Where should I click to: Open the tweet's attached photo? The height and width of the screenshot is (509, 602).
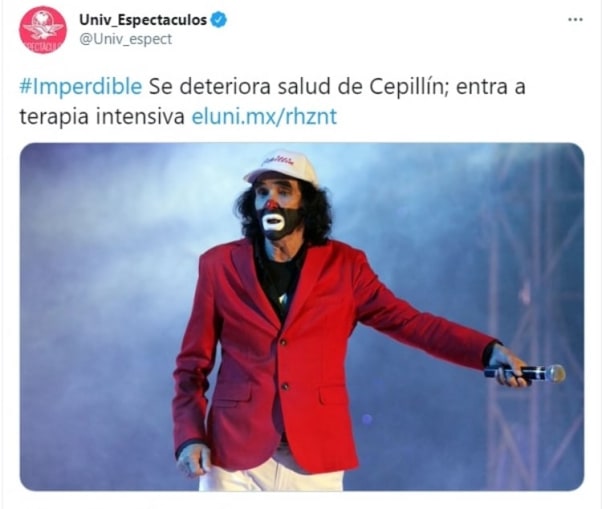pos(302,317)
